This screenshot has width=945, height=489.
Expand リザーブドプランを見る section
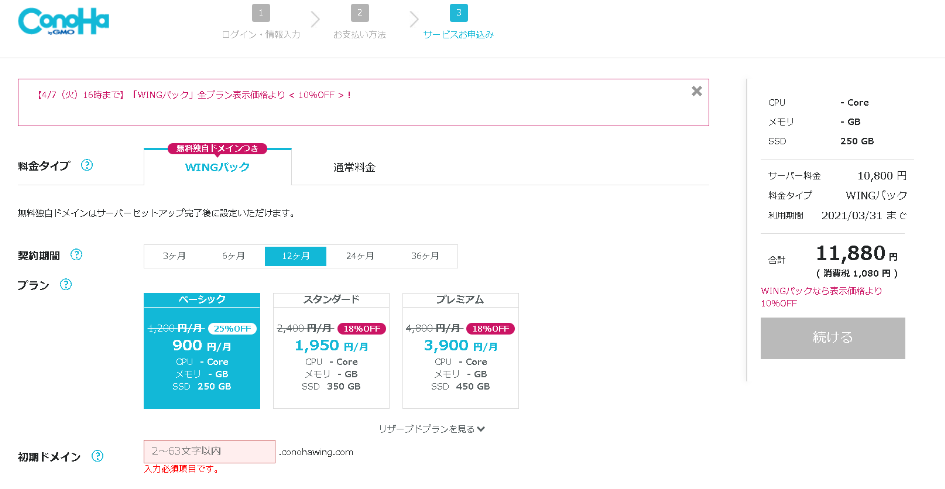pyautogui.click(x=432, y=429)
